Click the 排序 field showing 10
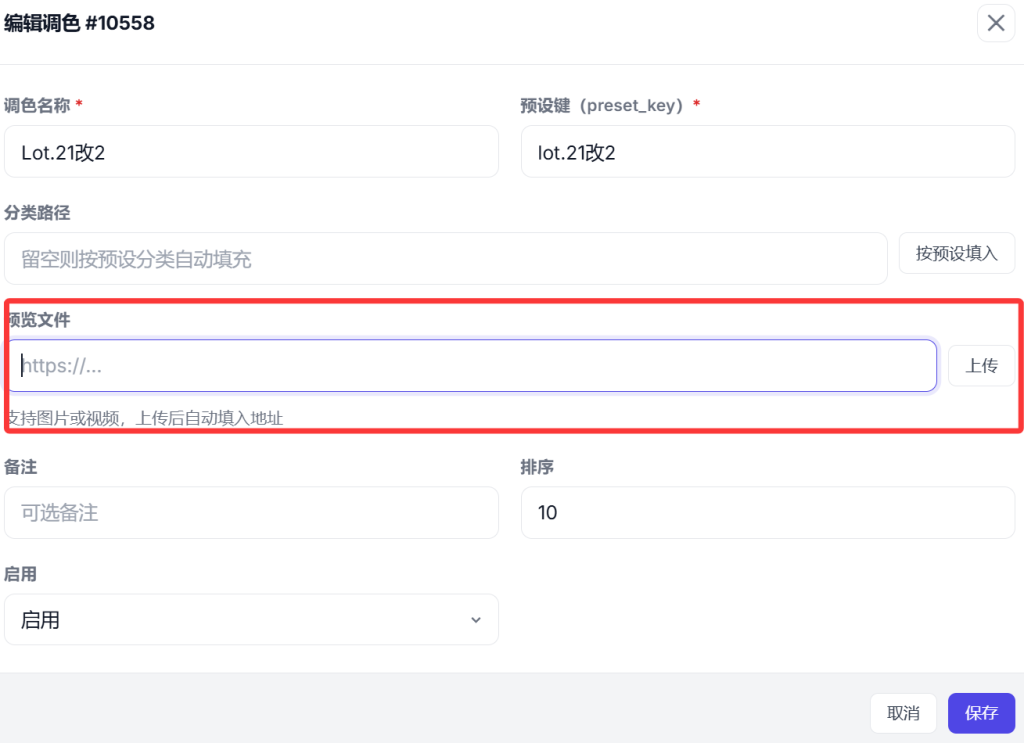This screenshot has width=1024, height=743. click(x=767, y=513)
